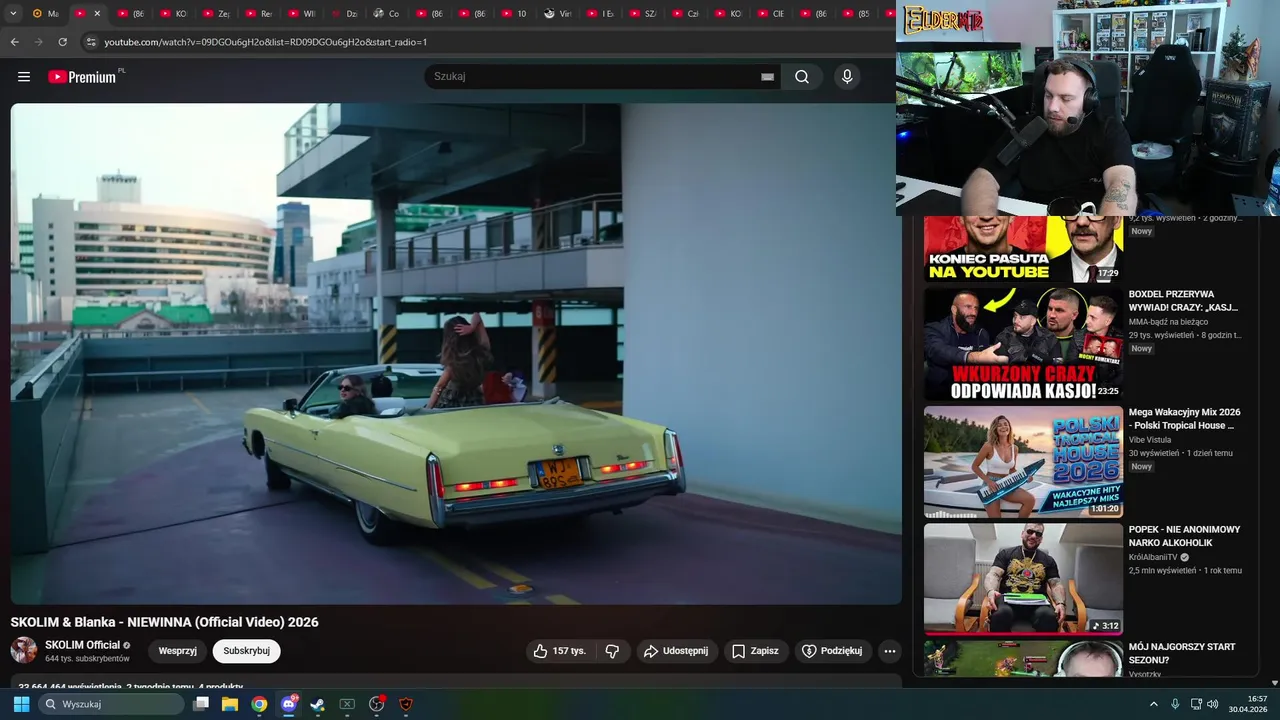1280x720 pixels.
Task: Expand the browser tab search dropdown
Action: tap(13, 14)
